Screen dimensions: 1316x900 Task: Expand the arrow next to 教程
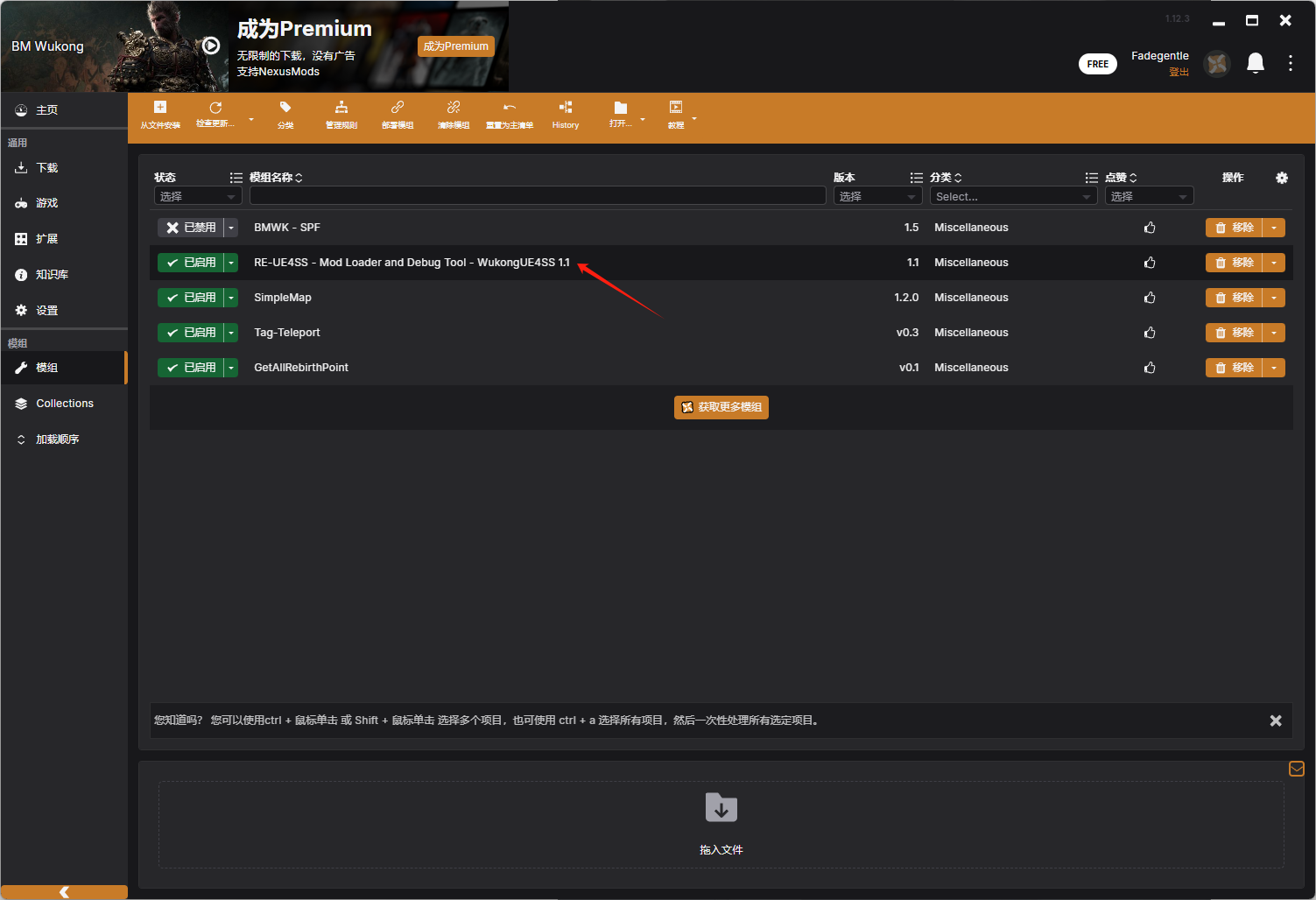click(x=694, y=119)
